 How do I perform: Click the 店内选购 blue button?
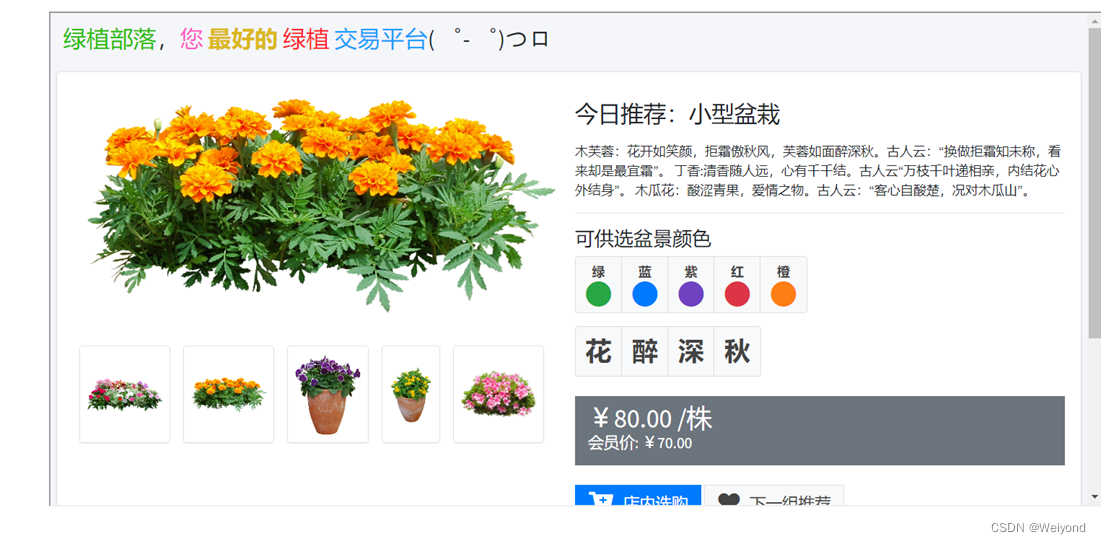638,496
